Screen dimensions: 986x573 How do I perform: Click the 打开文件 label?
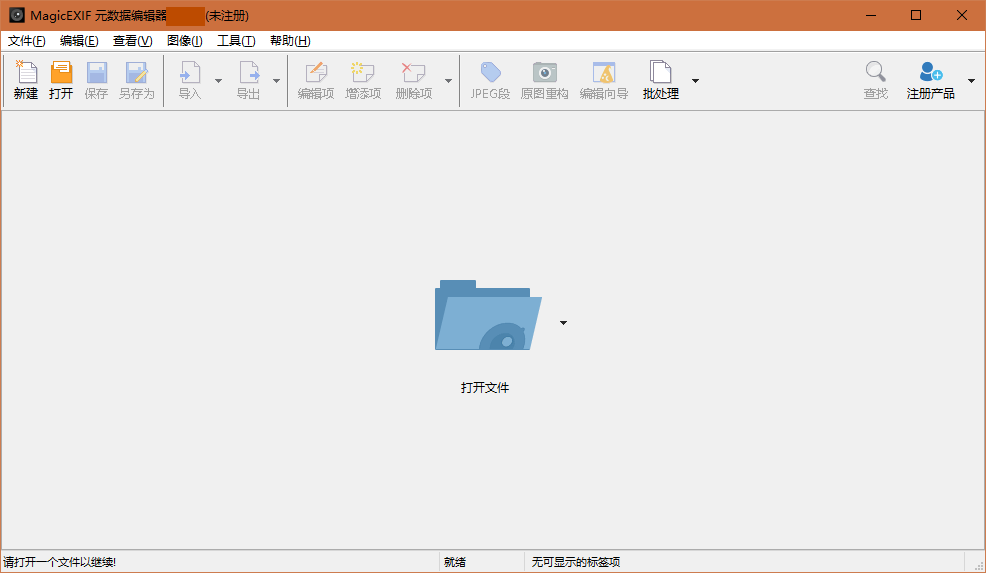click(x=485, y=387)
